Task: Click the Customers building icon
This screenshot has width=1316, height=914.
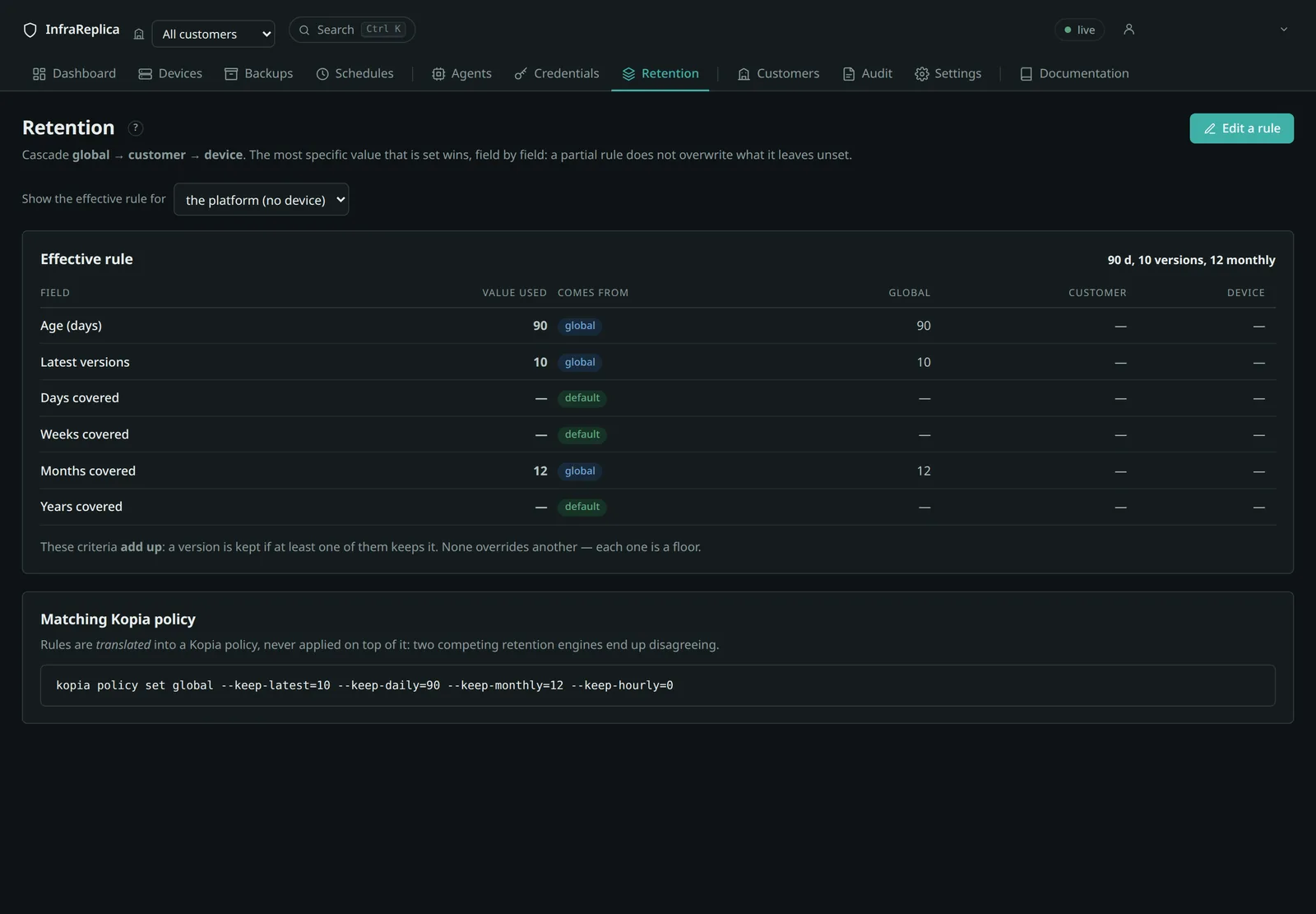Action: (744, 74)
